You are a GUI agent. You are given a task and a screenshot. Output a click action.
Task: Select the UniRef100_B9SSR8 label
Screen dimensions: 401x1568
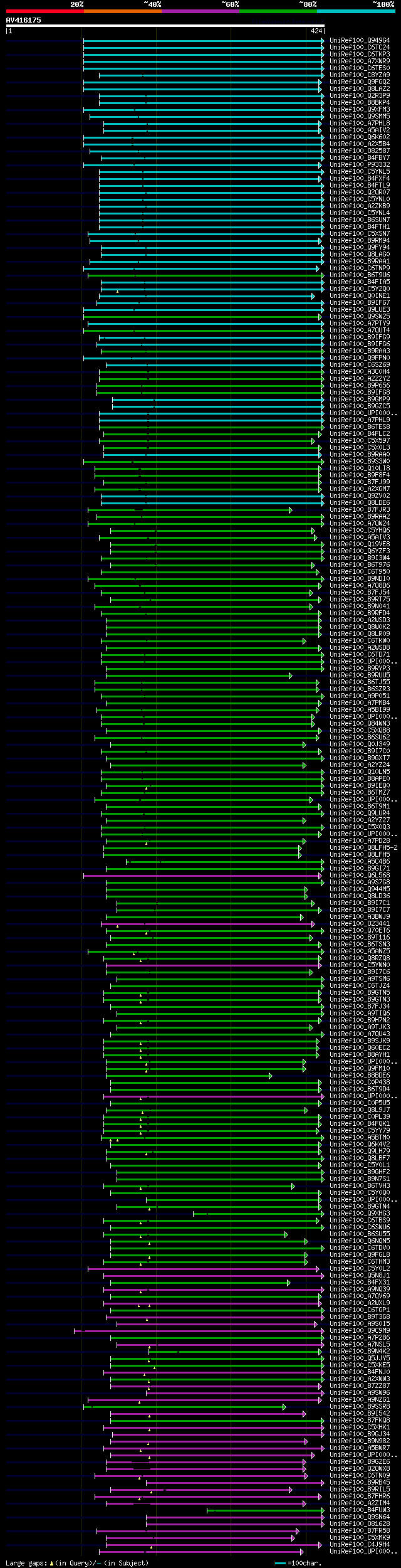click(360, 1406)
